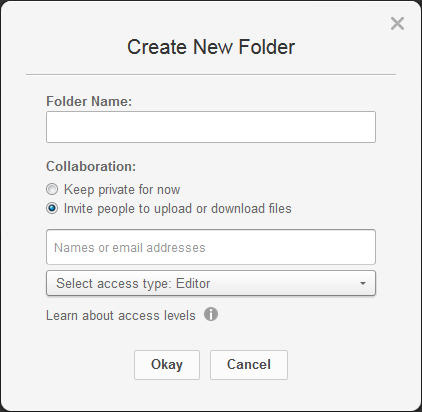The image size is (422, 412).
Task: Open the Learn about access levels link
Action: (x=121, y=315)
